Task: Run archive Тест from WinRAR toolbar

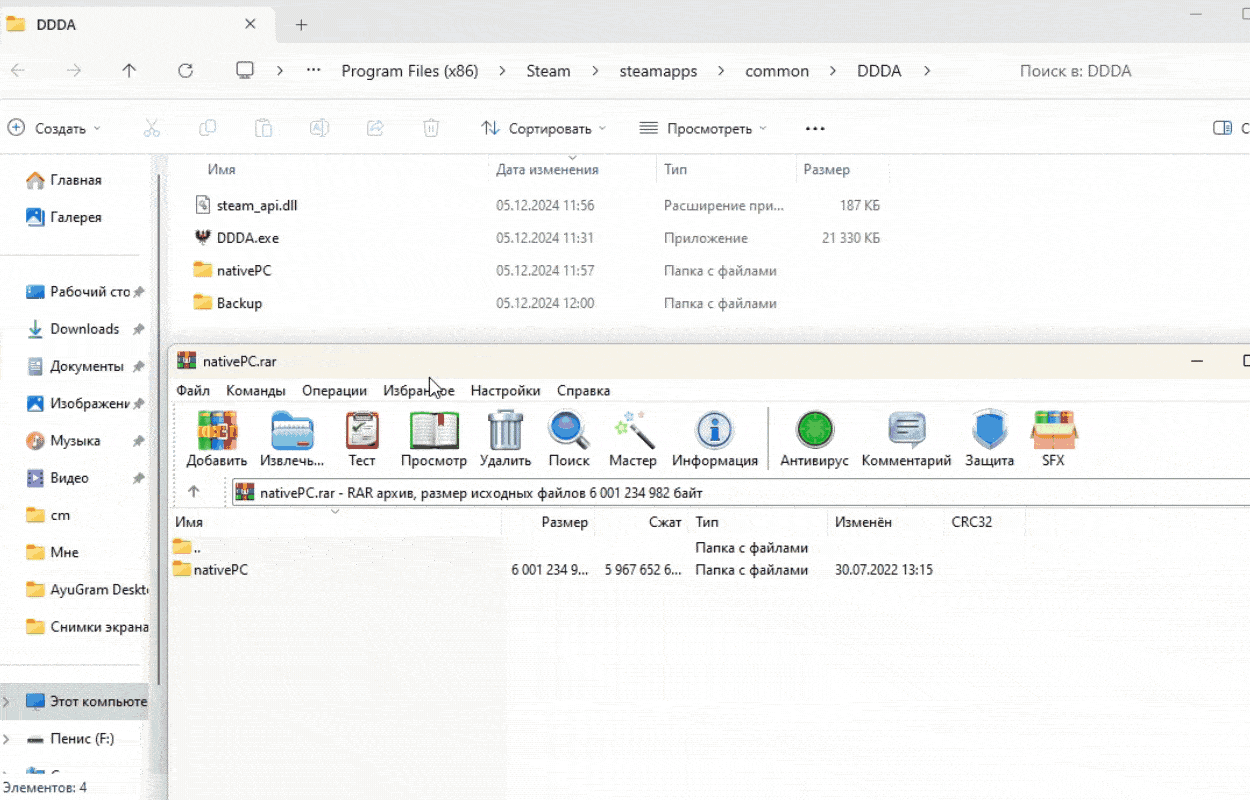Action: (x=362, y=439)
